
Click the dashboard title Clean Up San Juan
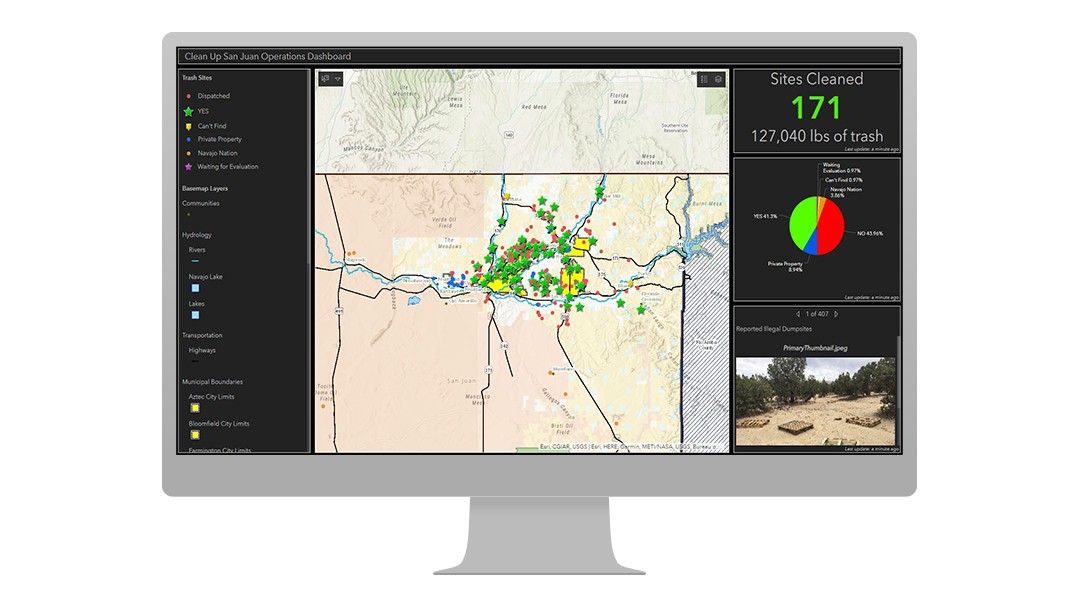(268, 56)
